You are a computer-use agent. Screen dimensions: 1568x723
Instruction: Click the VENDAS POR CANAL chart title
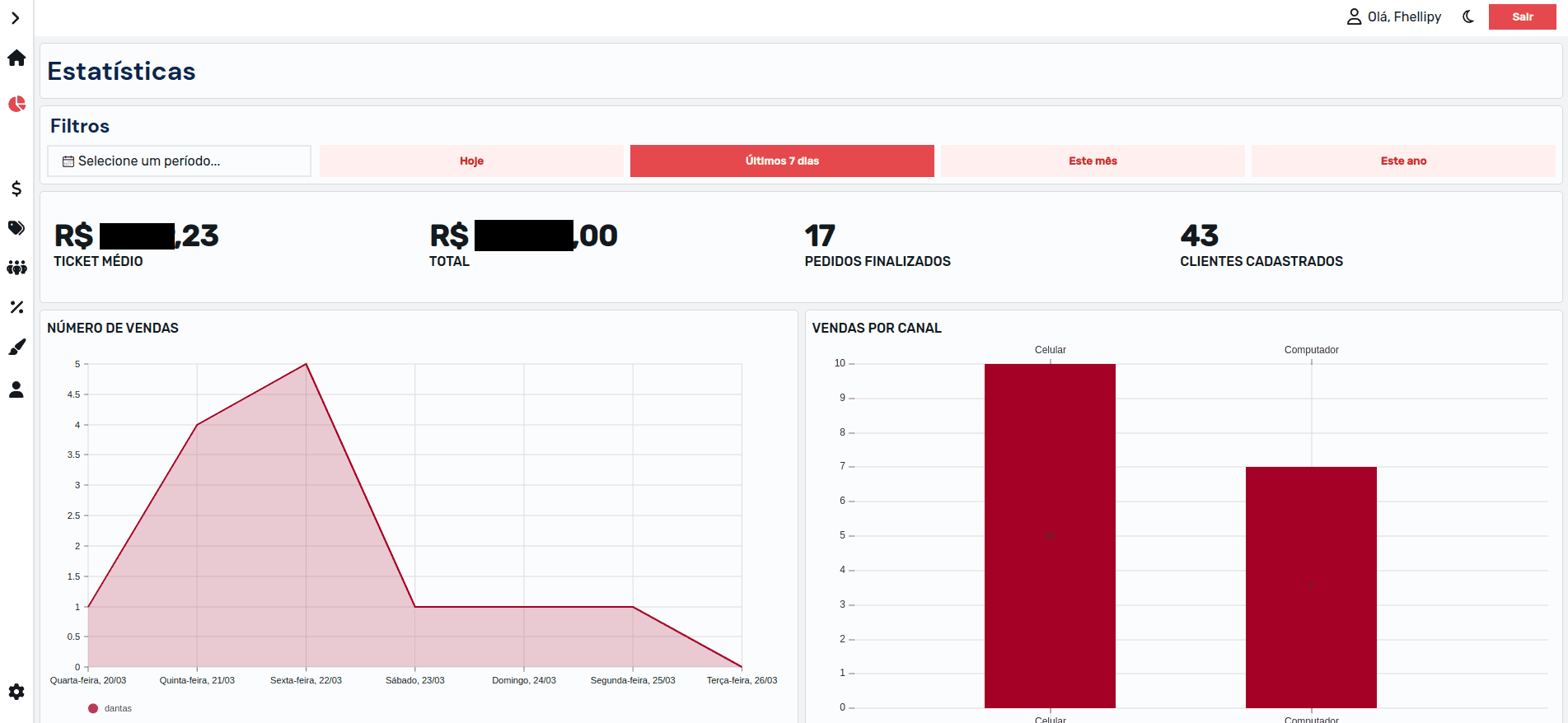[877, 328]
